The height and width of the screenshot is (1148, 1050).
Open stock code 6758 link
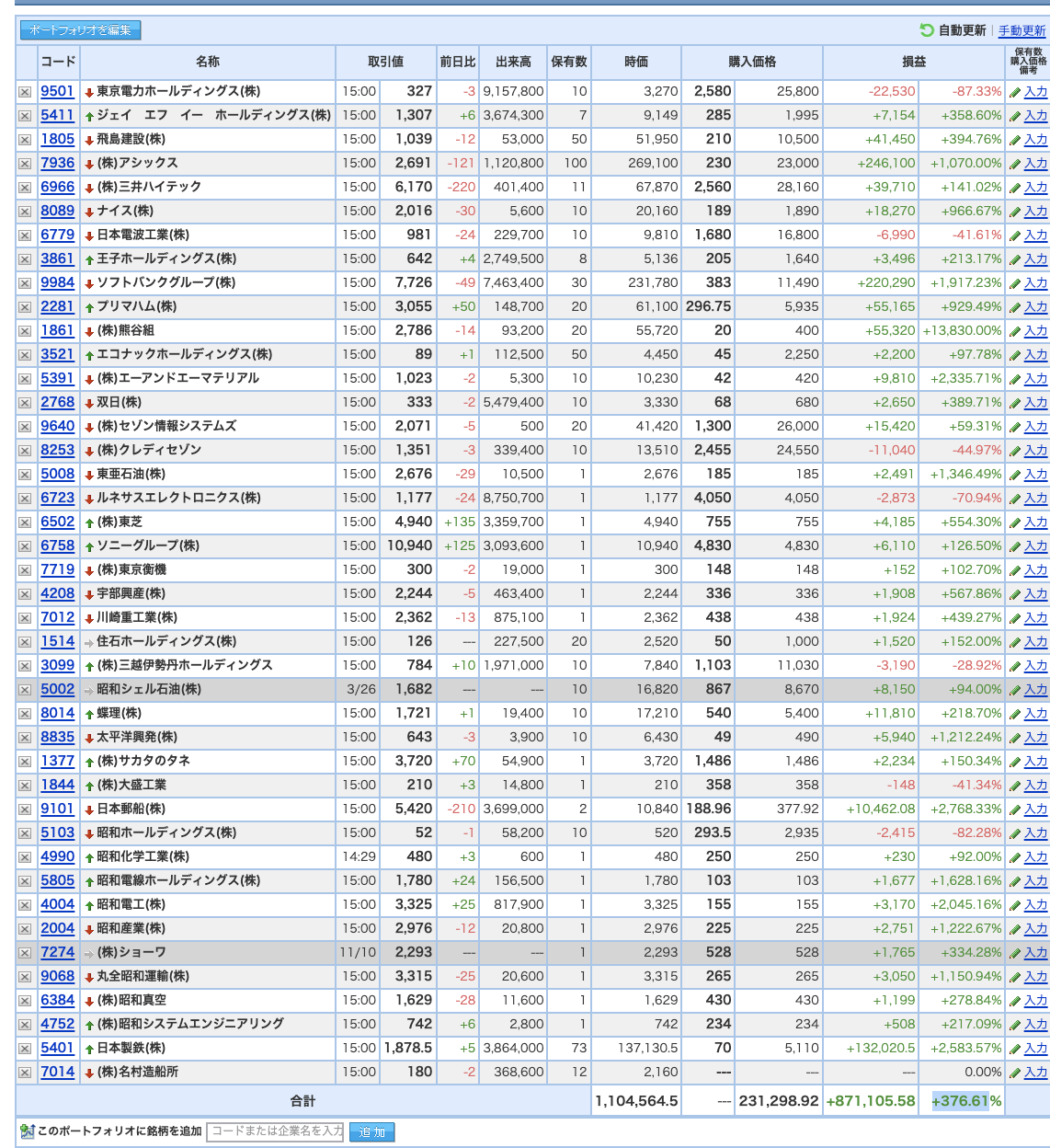(57, 545)
